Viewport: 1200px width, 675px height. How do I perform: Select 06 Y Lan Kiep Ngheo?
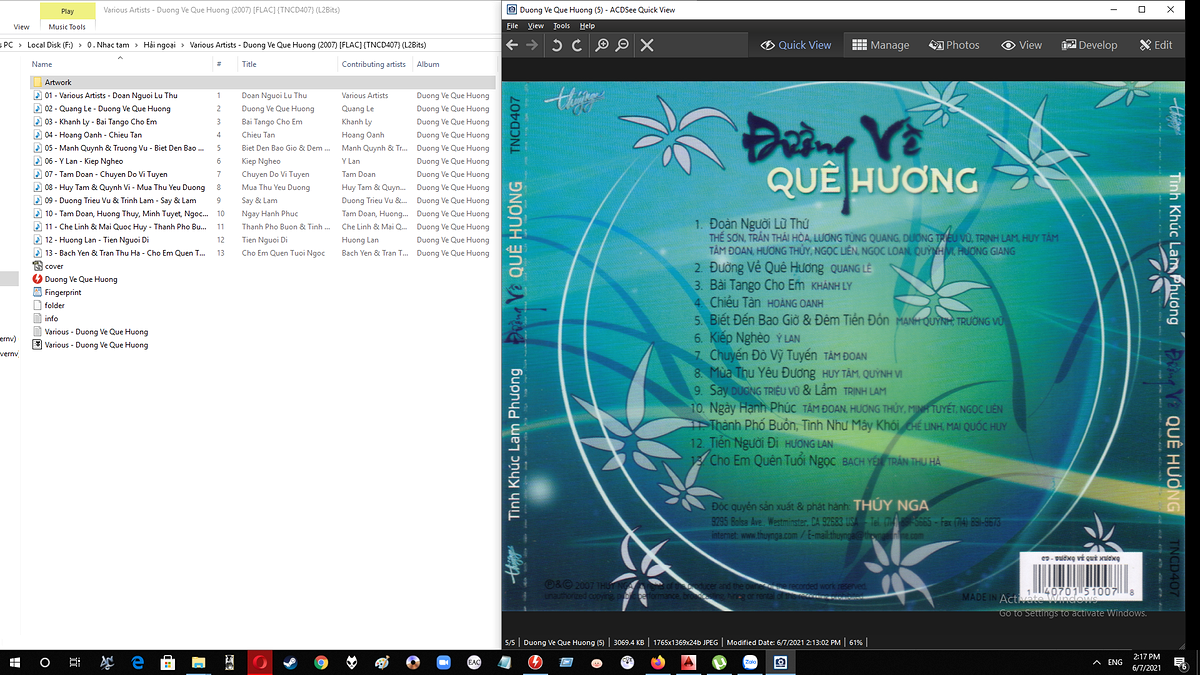point(84,161)
